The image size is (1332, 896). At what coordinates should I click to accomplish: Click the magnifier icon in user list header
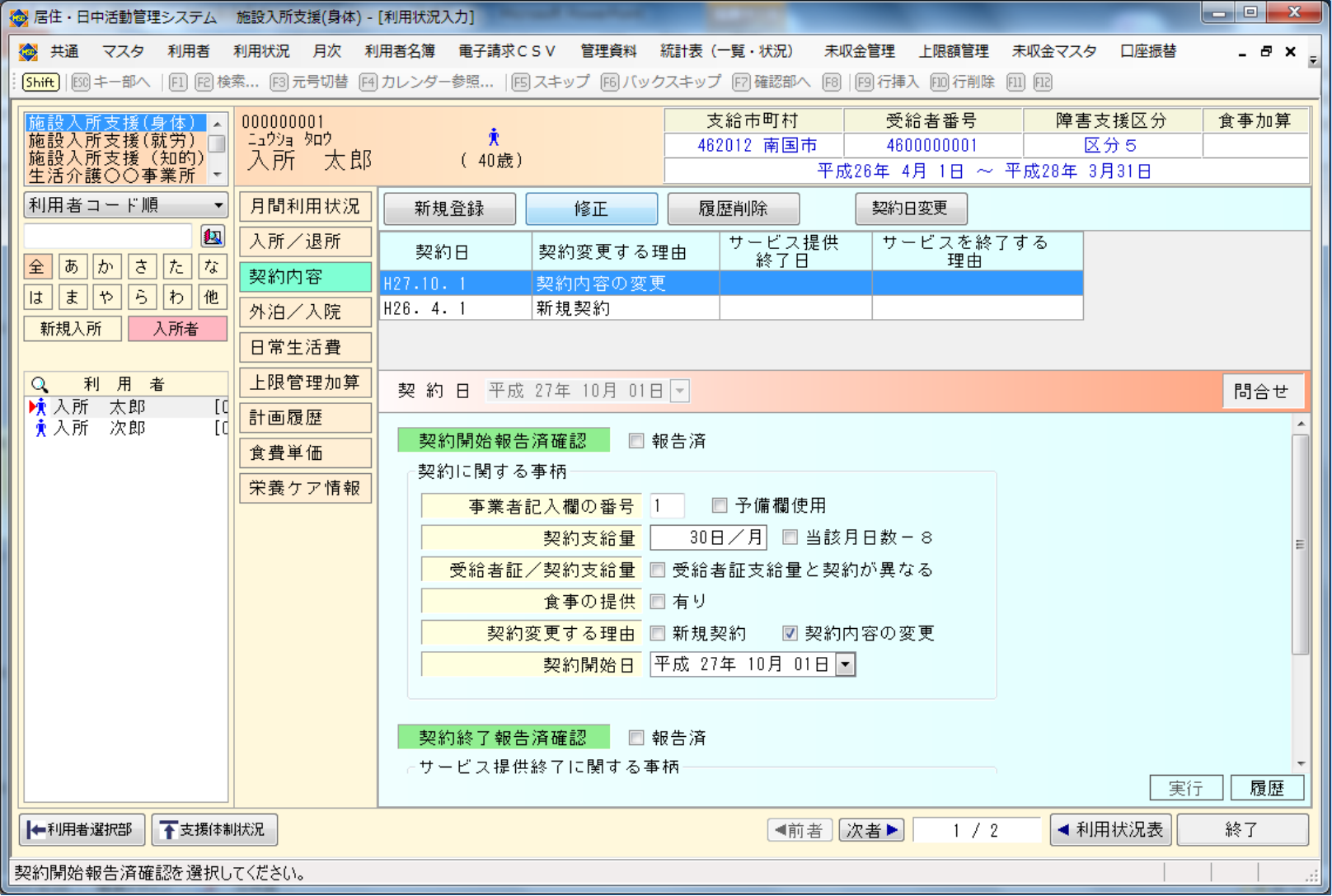click(40, 384)
